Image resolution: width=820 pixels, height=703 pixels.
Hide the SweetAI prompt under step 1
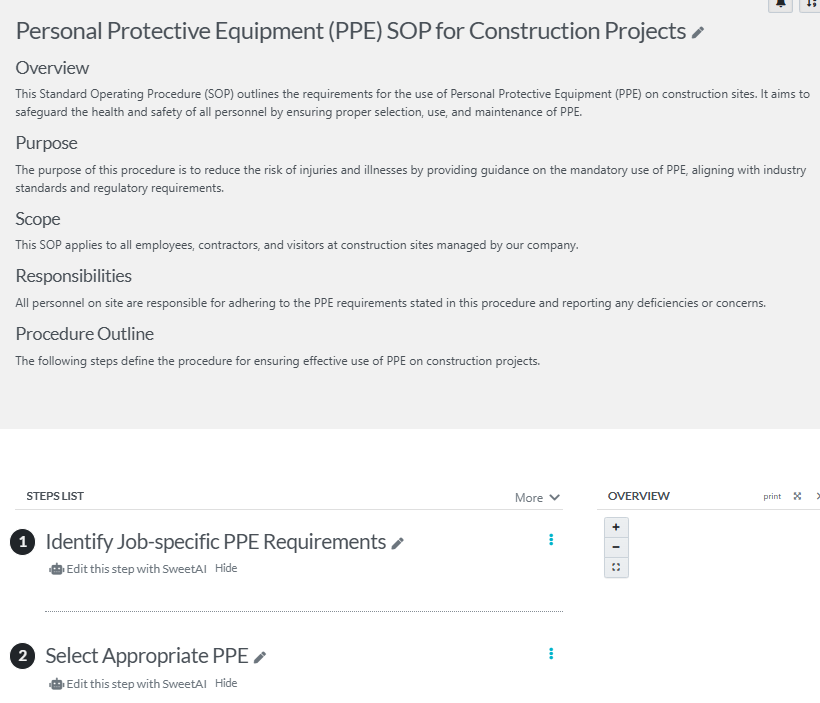[226, 568]
